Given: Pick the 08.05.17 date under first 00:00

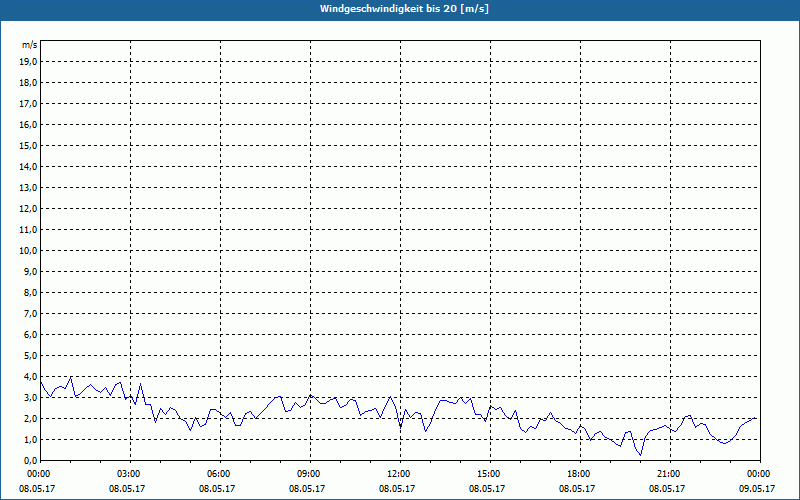Looking at the screenshot, I should [x=37, y=489].
